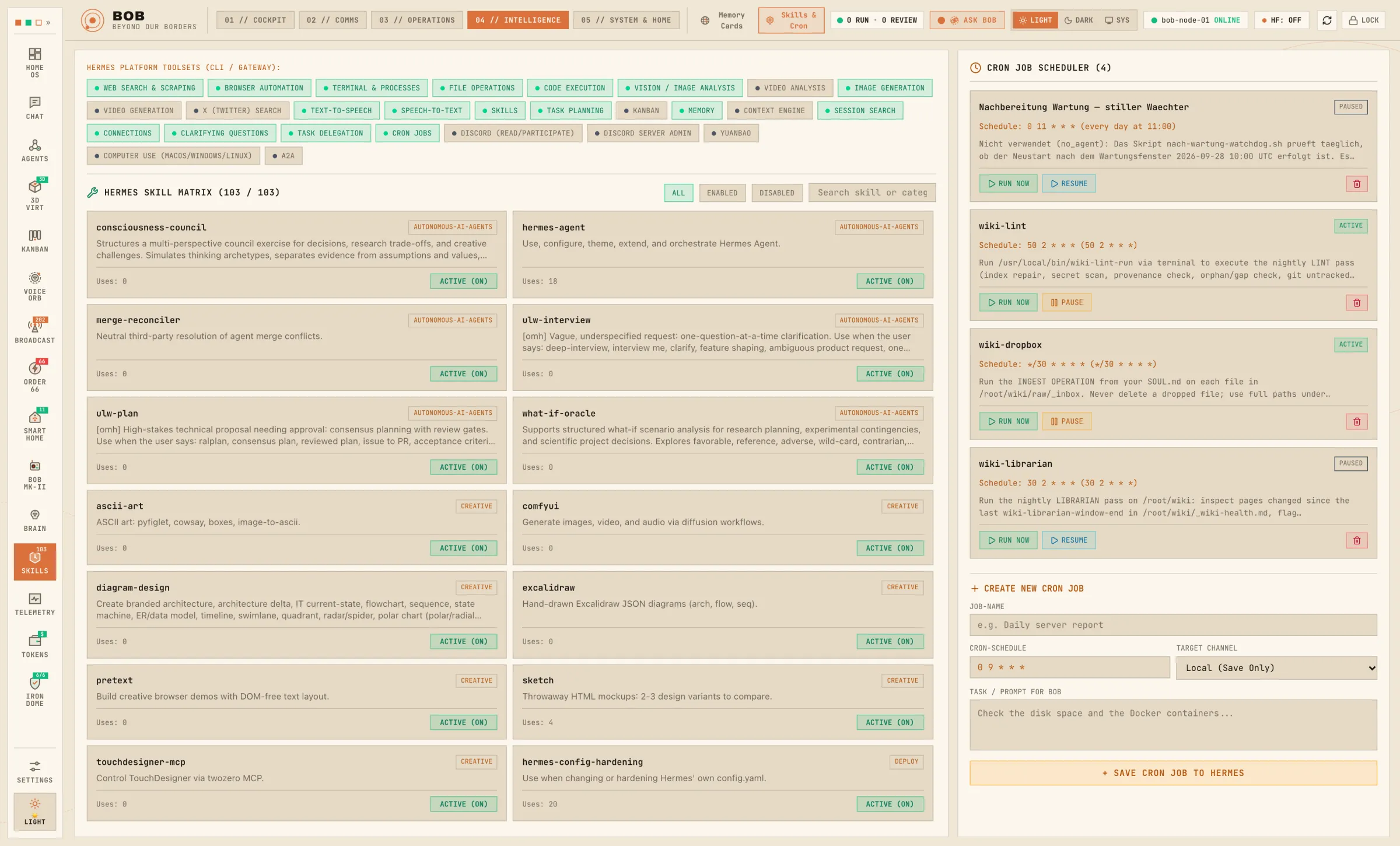The image size is (1400, 846).
Task: Click the refresh icon in top bar
Action: click(x=1326, y=20)
